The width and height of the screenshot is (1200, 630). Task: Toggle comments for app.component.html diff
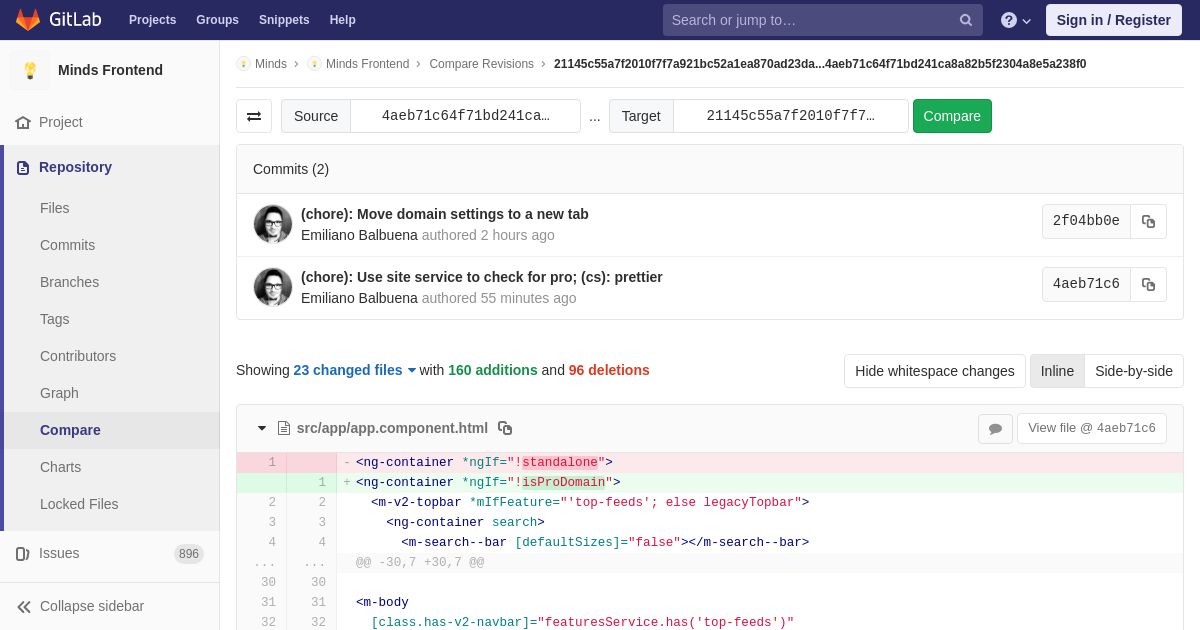pos(995,429)
